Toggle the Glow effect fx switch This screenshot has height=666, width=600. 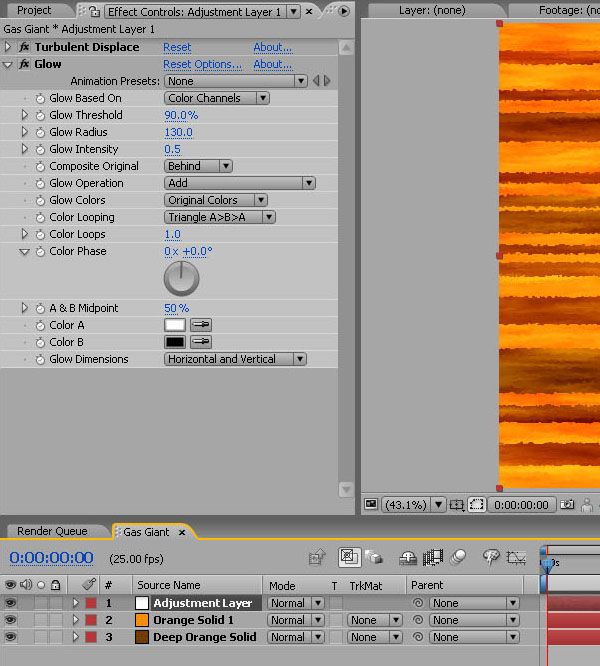click(24, 64)
